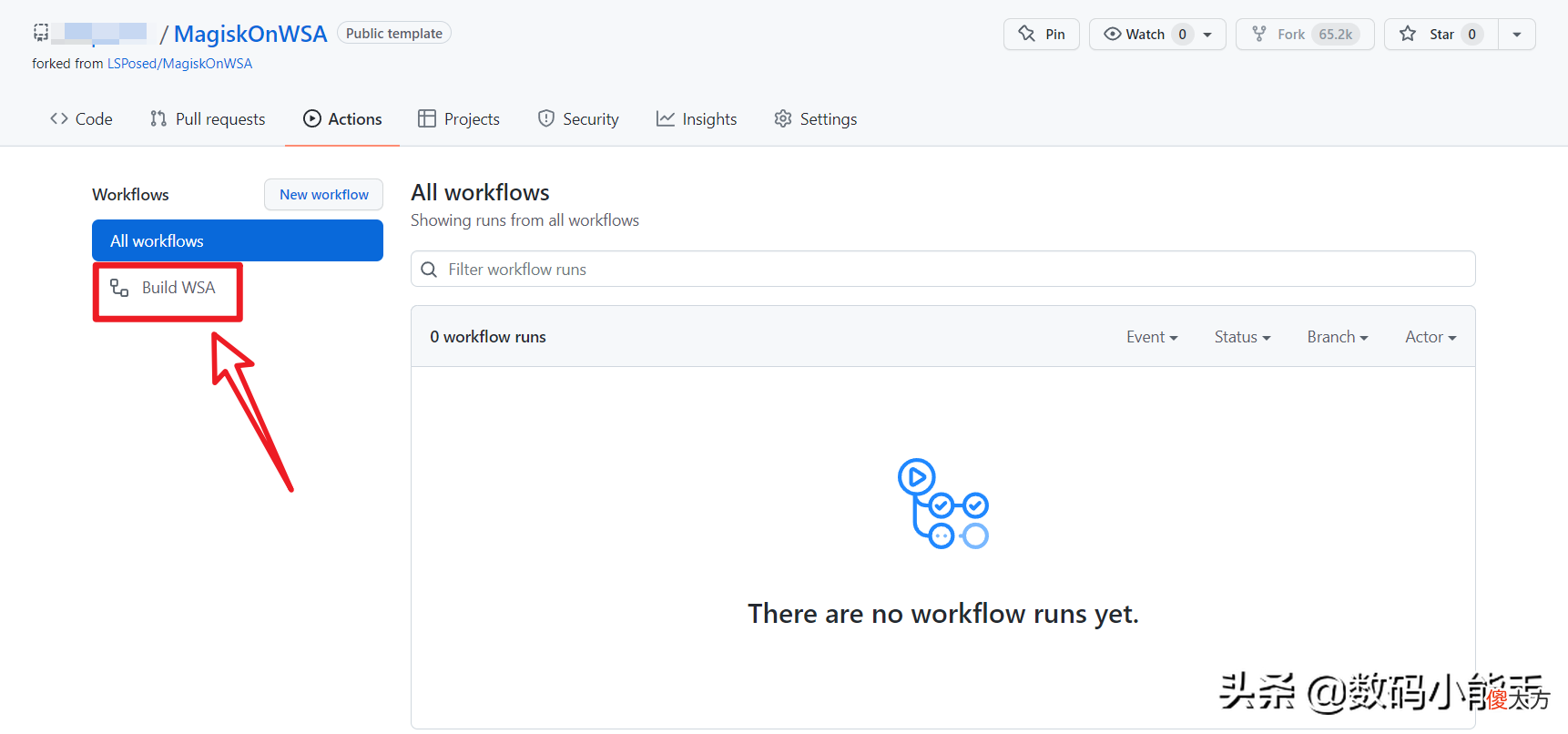Open the LSPosed/MagiskOnWSA upstream link
The height and width of the screenshot is (734, 1568).
179,64
